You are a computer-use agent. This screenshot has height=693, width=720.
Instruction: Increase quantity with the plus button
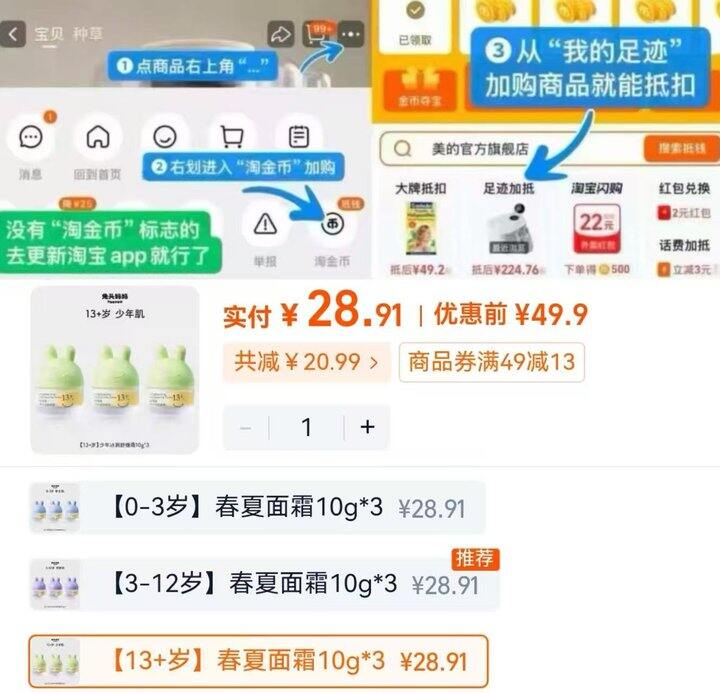[x=367, y=428]
